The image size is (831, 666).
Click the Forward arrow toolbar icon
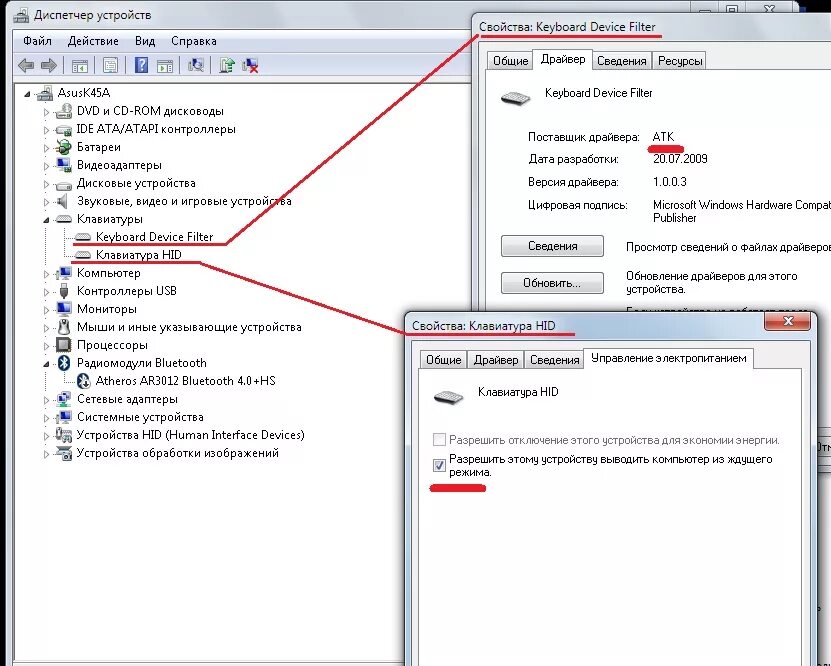click(x=49, y=66)
